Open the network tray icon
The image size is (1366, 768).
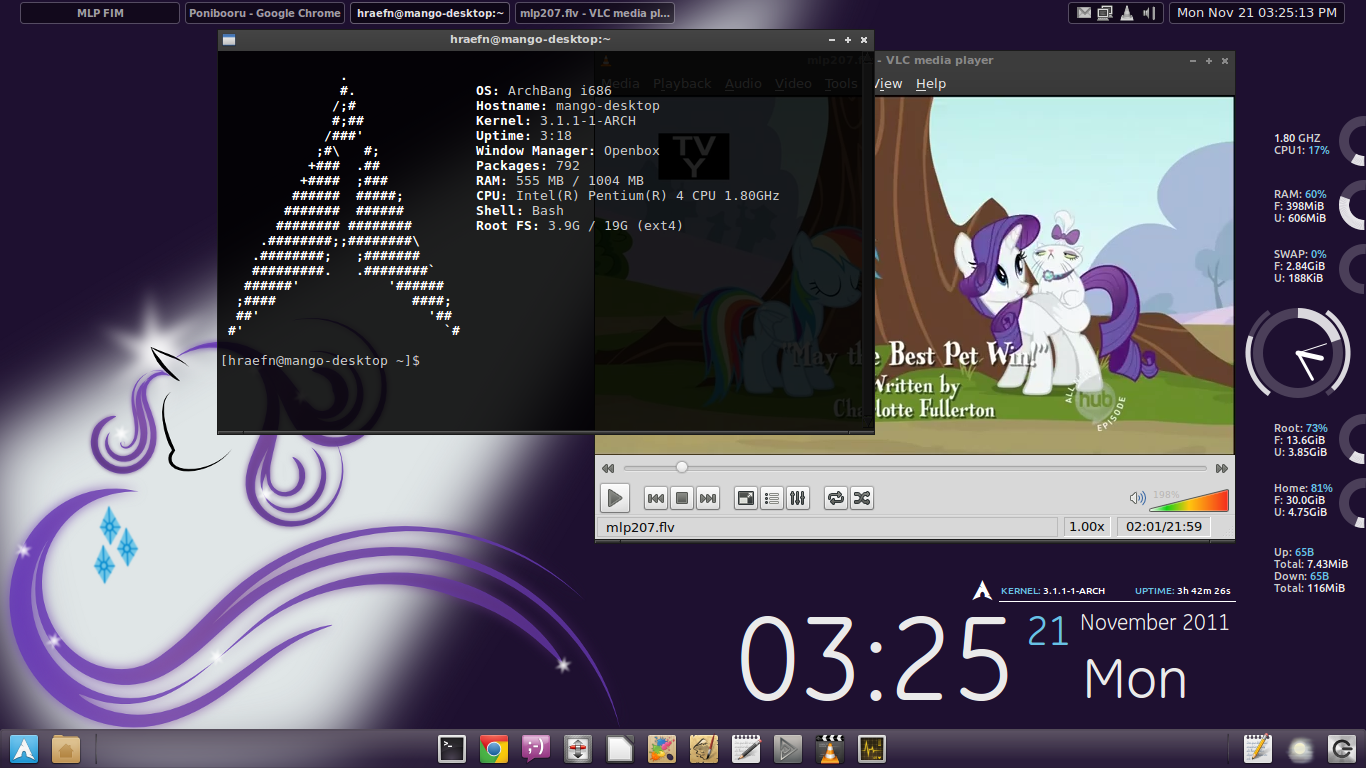pos(1105,13)
